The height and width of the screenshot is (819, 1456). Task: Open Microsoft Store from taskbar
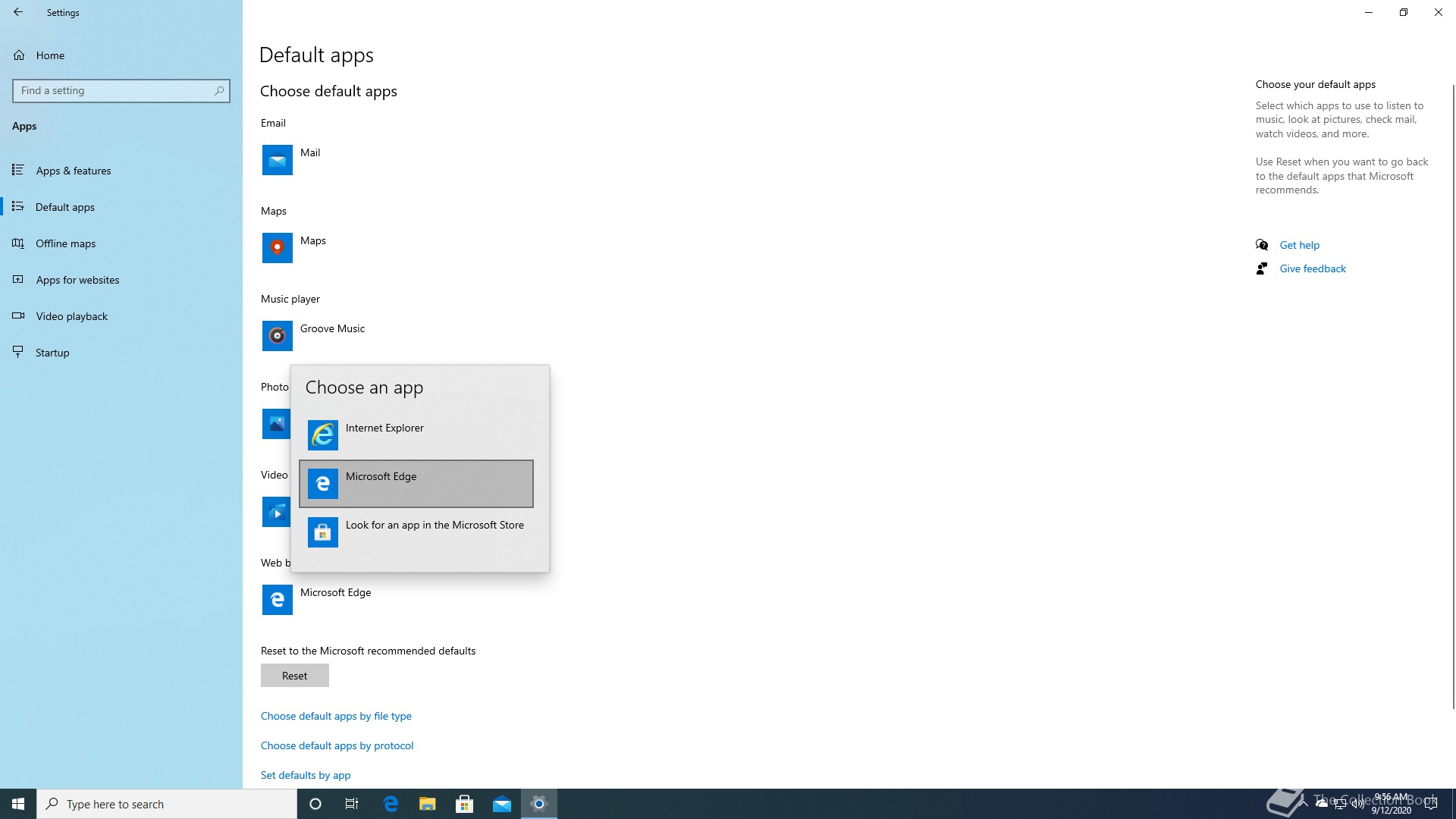click(x=465, y=804)
